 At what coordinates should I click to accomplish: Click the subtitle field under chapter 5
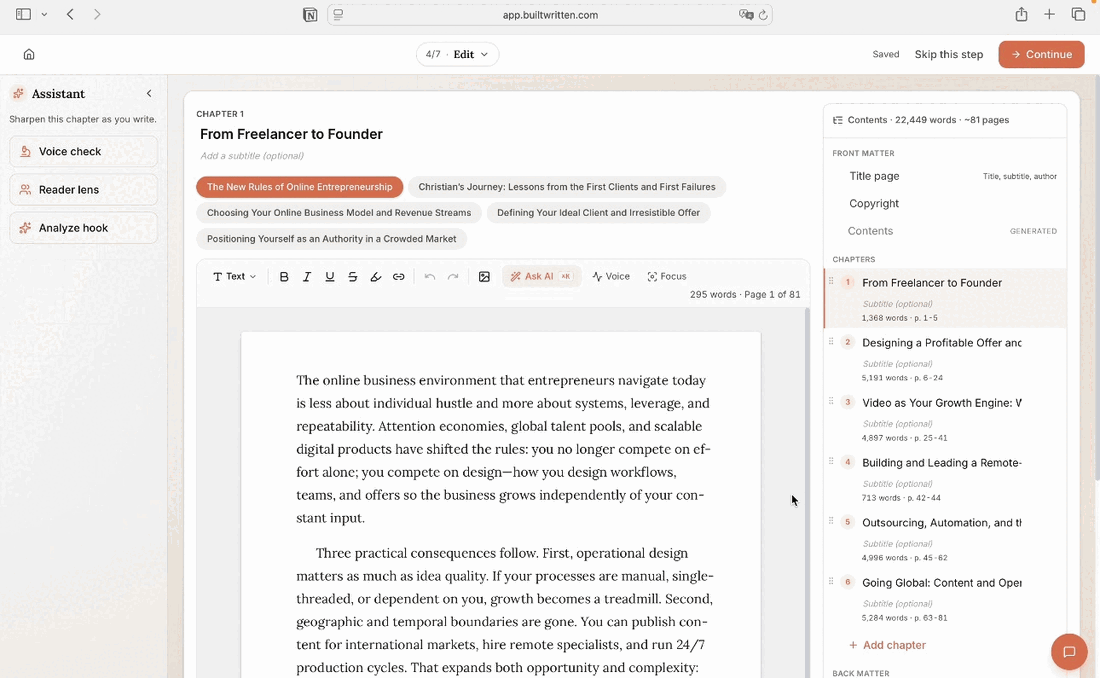[897, 543]
